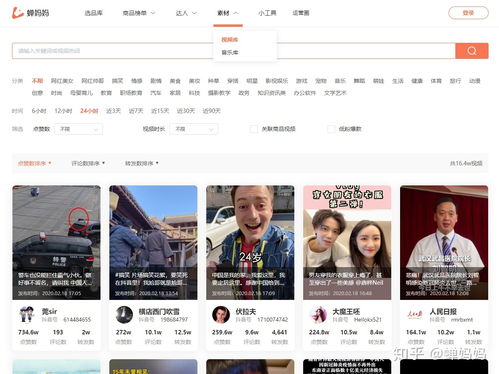The image size is (499, 374).
Task: Focus the keyword search input field
Action: (234, 51)
